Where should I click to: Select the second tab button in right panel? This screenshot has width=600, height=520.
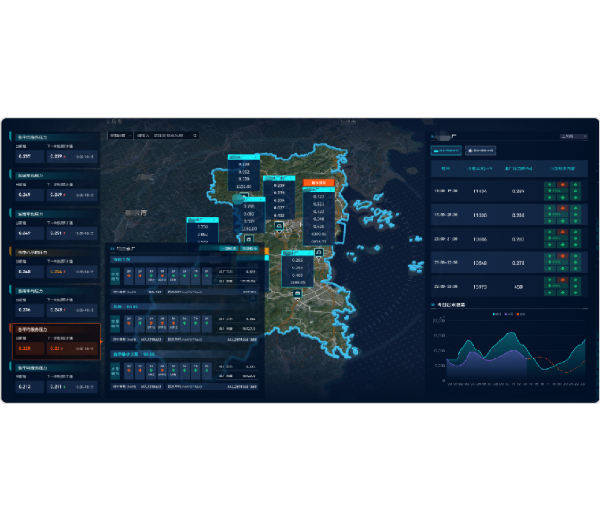[x=481, y=150]
